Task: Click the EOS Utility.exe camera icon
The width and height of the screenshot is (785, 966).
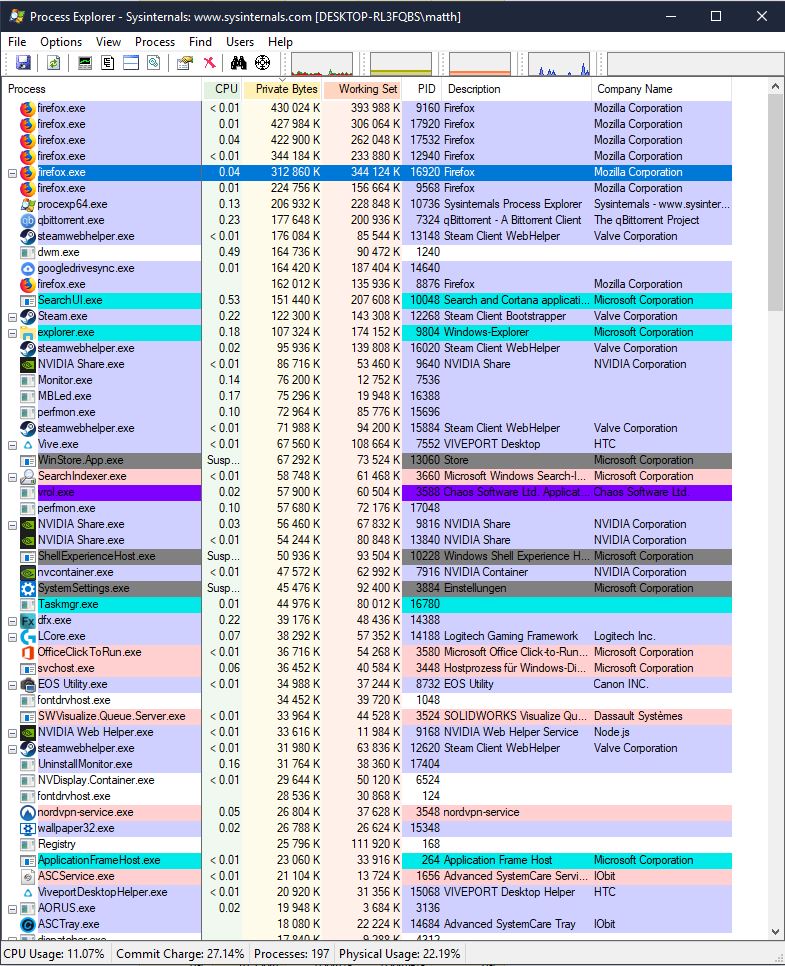Action: point(28,684)
